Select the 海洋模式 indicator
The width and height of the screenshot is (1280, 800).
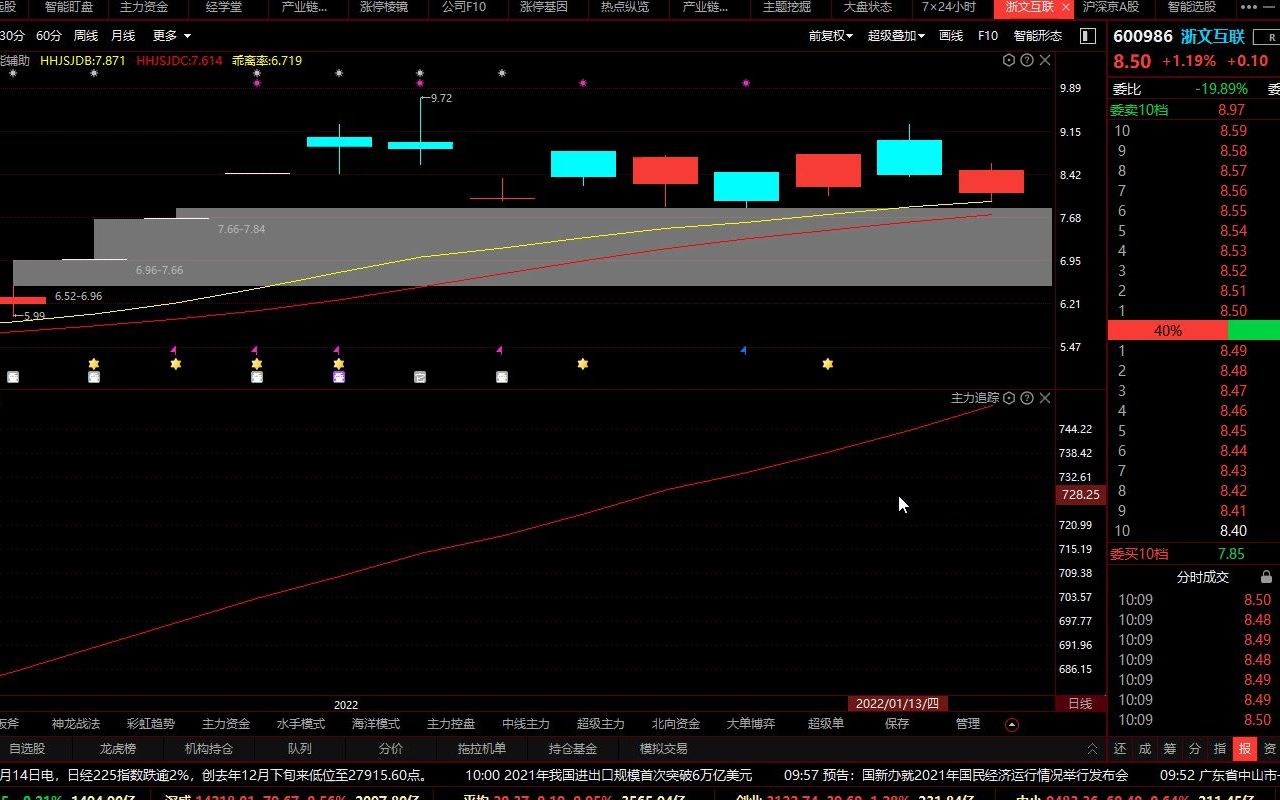tap(376, 724)
